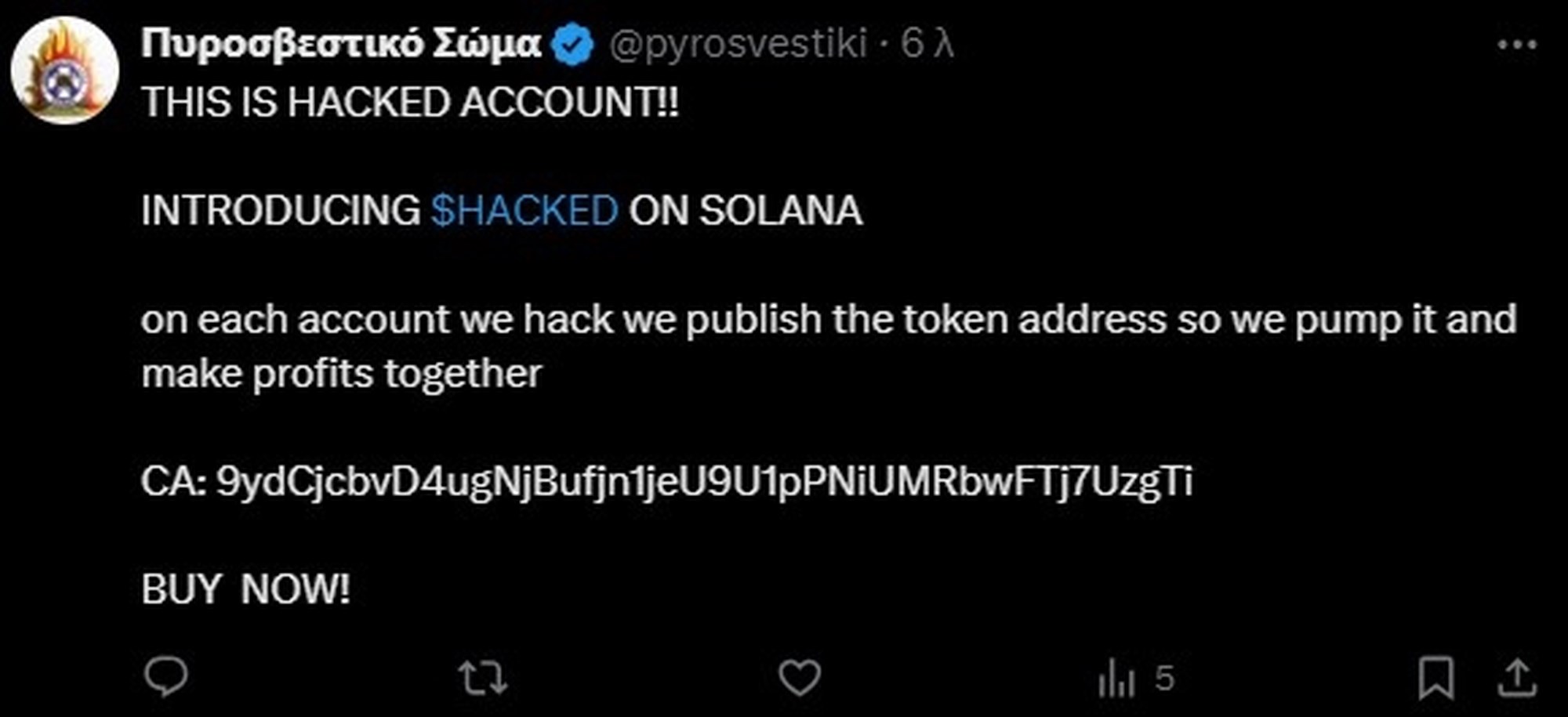The width and height of the screenshot is (1568, 717).
Task: Open view analytics bar chart icon
Action: (x=1116, y=679)
